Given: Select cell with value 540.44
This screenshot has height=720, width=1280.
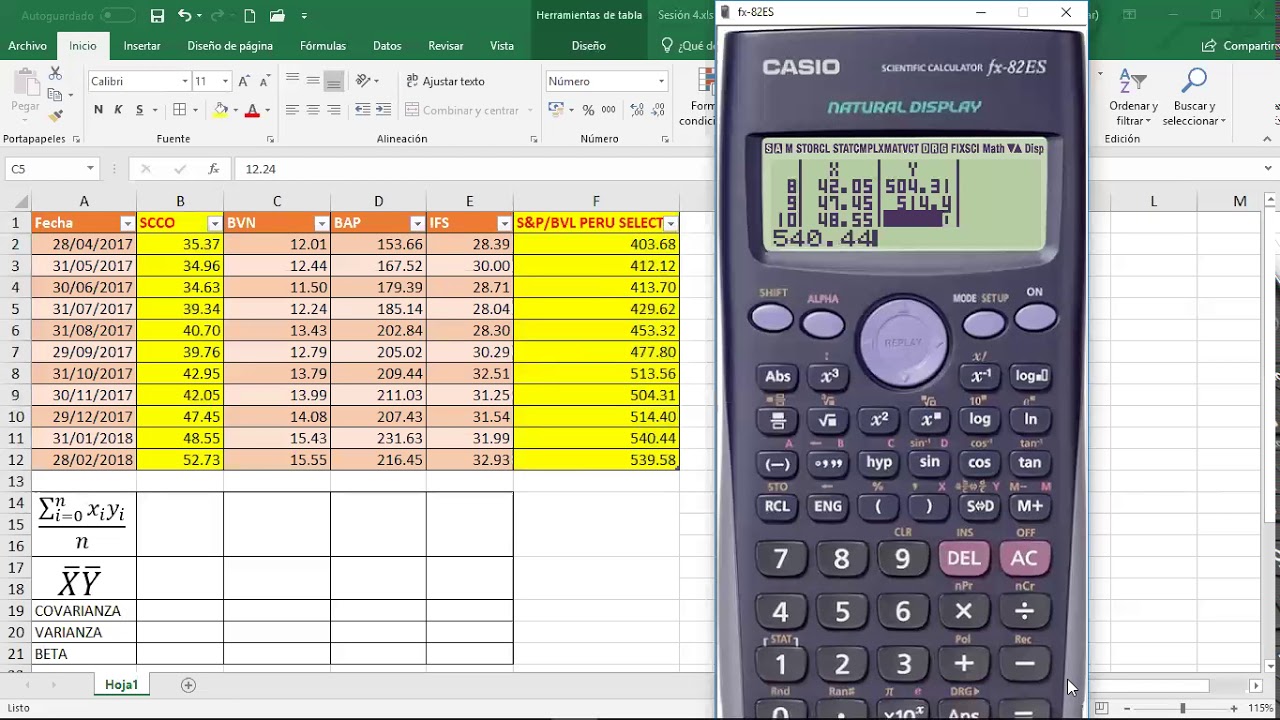Looking at the screenshot, I should tap(596, 438).
